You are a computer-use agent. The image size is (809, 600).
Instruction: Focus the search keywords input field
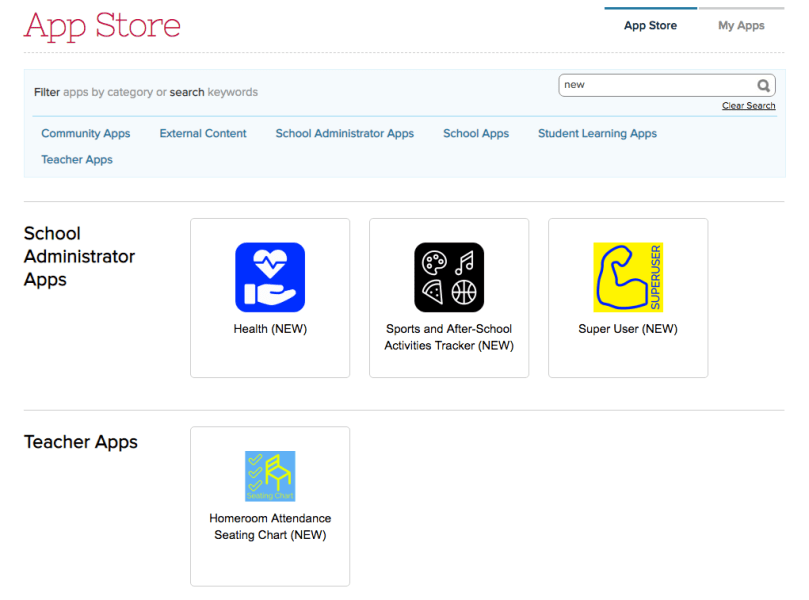point(655,86)
